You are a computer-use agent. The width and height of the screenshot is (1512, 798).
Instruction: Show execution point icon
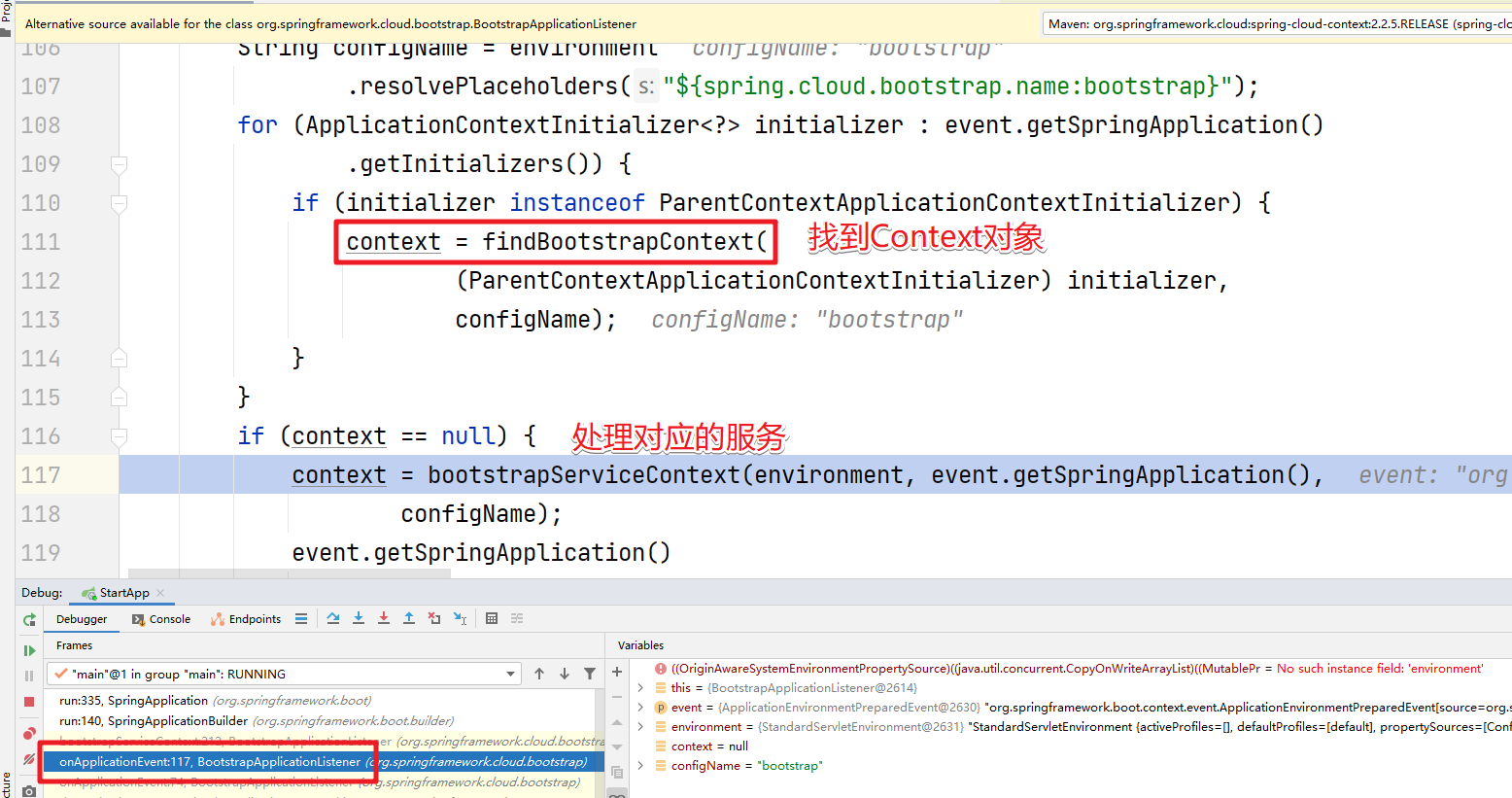[301, 618]
